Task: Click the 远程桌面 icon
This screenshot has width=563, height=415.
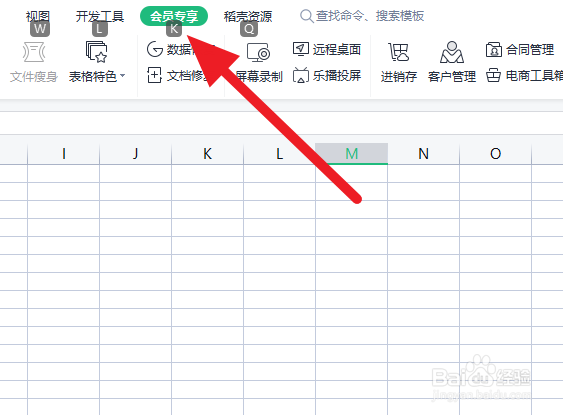Action: point(301,49)
